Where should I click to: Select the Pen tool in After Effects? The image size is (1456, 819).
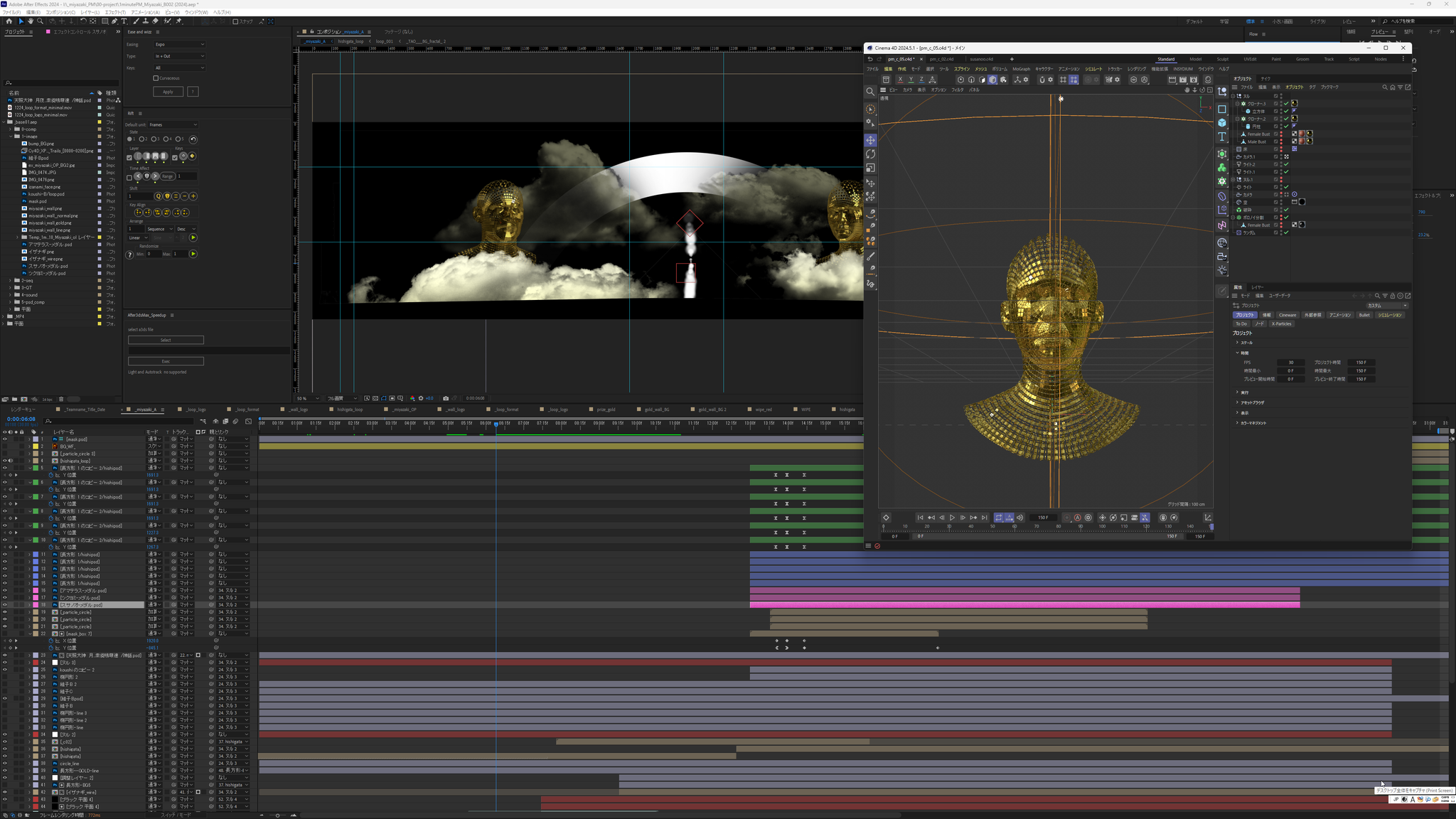click(114, 21)
